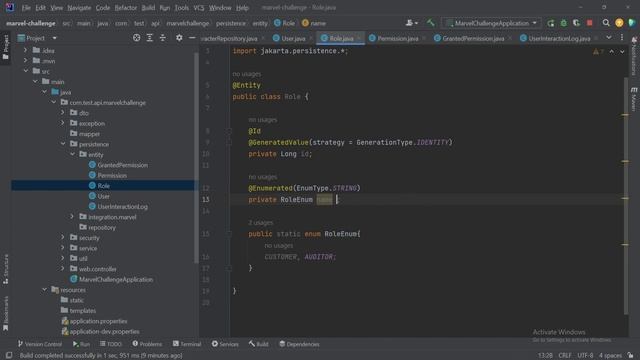
Task: Open the Terminal tool window
Action: pyautogui.click(x=187, y=344)
